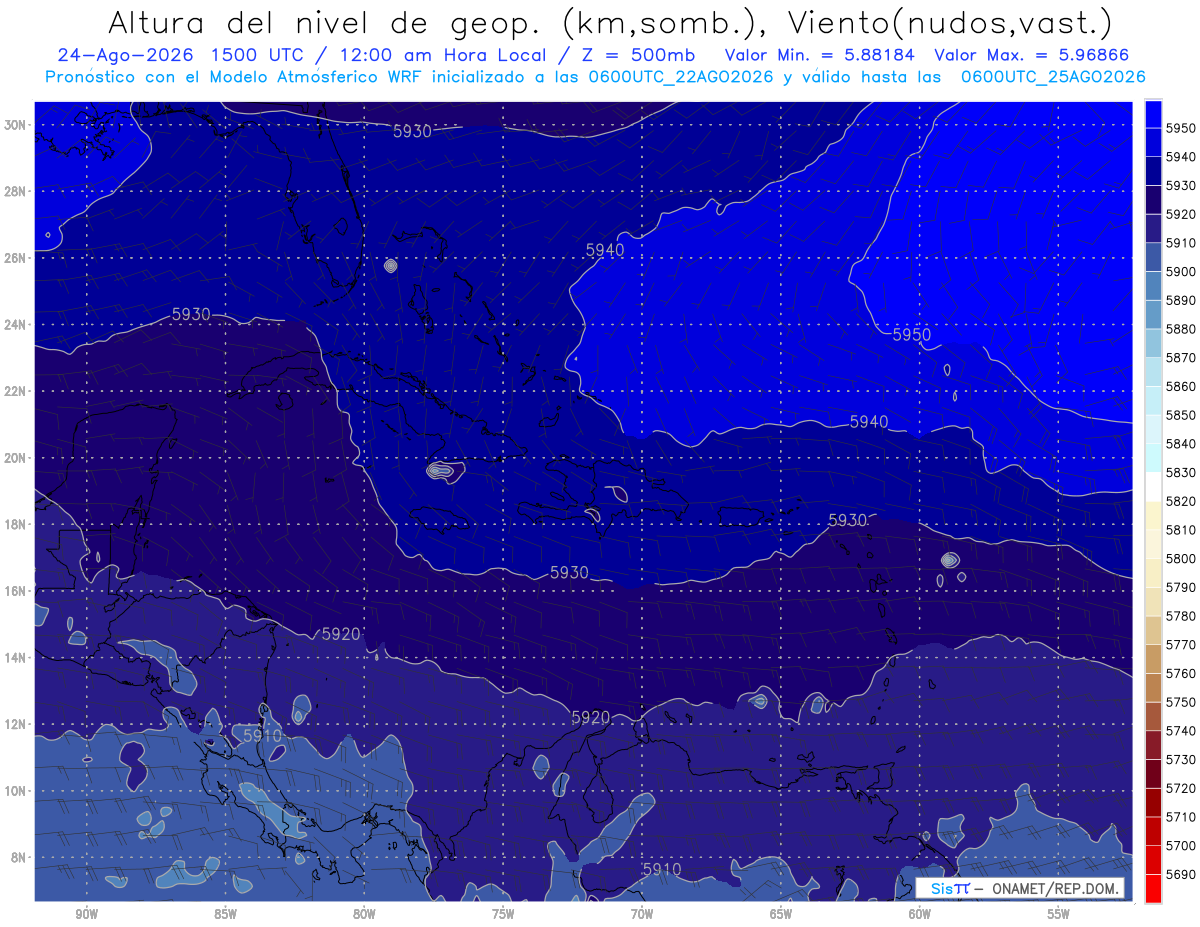
Task: Click the '80W' longitude axis label
Action: tap(364, 913)
